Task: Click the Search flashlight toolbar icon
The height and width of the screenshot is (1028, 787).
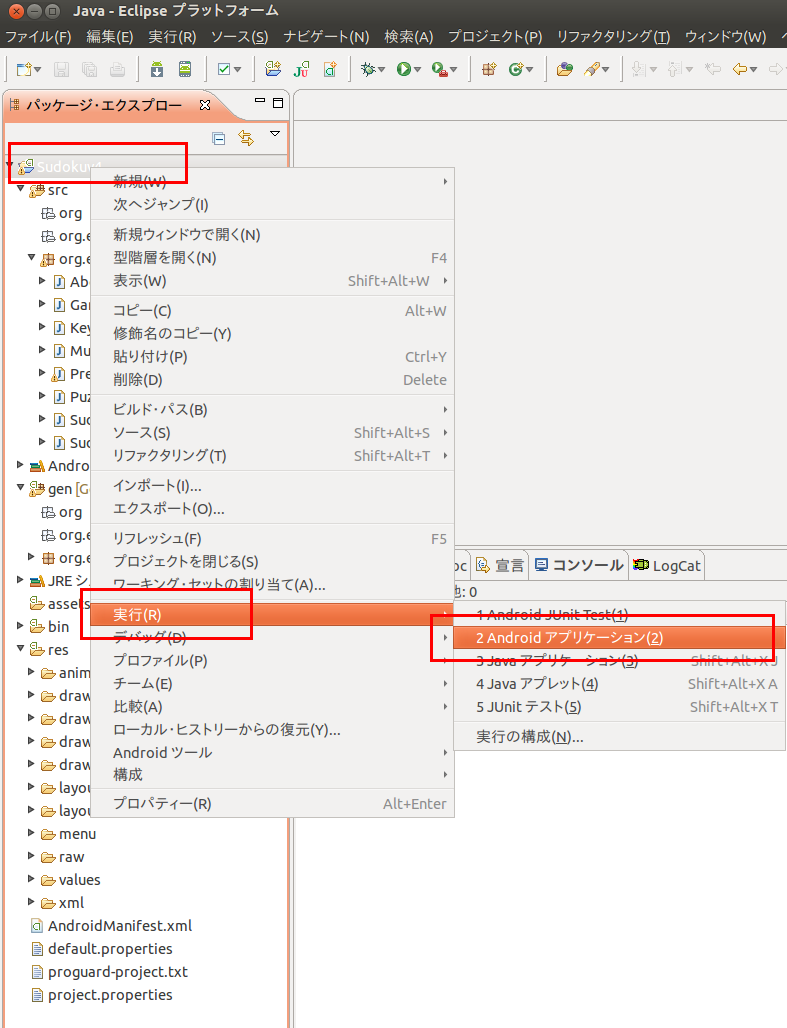Action: (x=592, y=69)
